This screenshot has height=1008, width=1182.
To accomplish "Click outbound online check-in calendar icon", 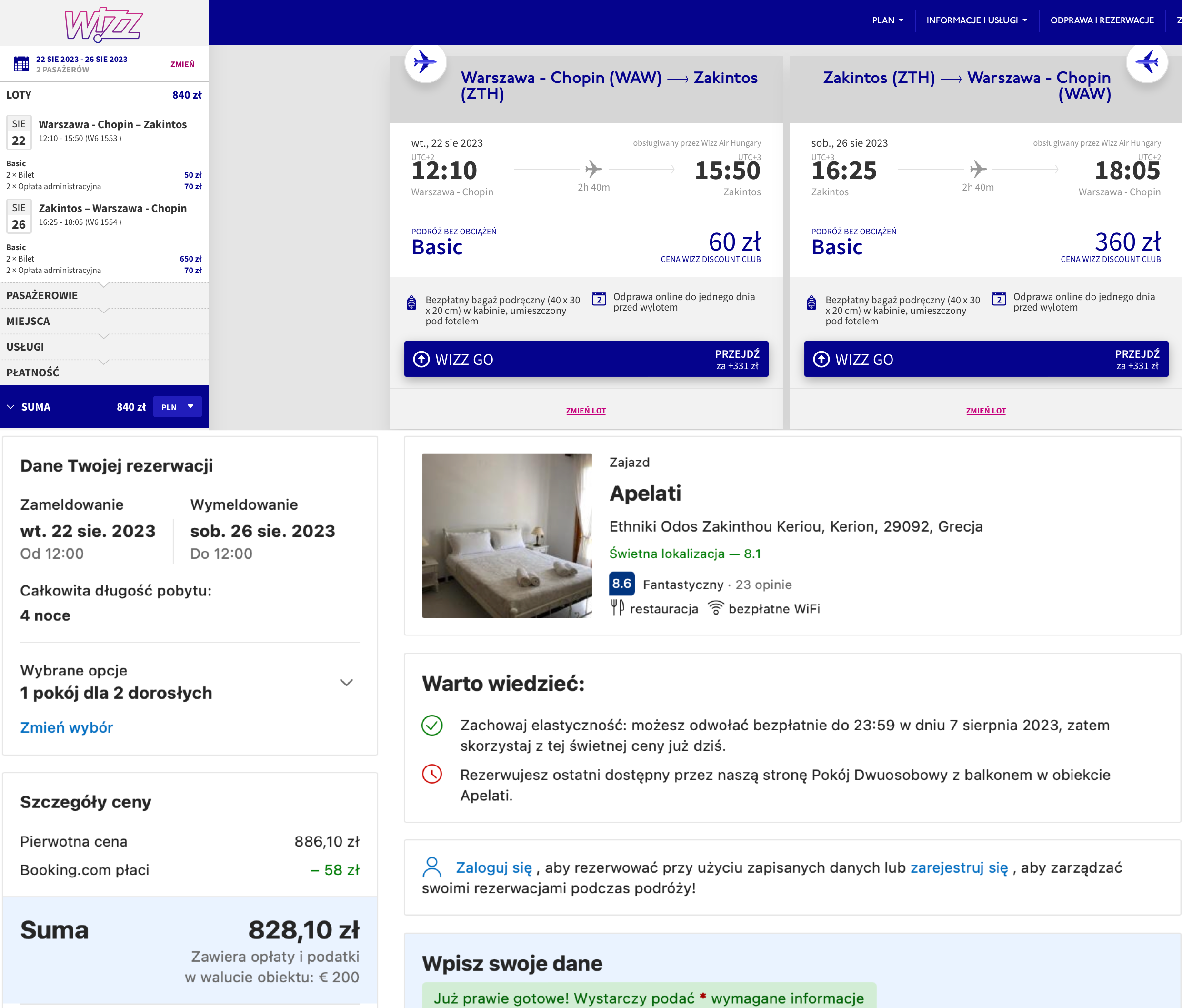I will pos(599,299).
